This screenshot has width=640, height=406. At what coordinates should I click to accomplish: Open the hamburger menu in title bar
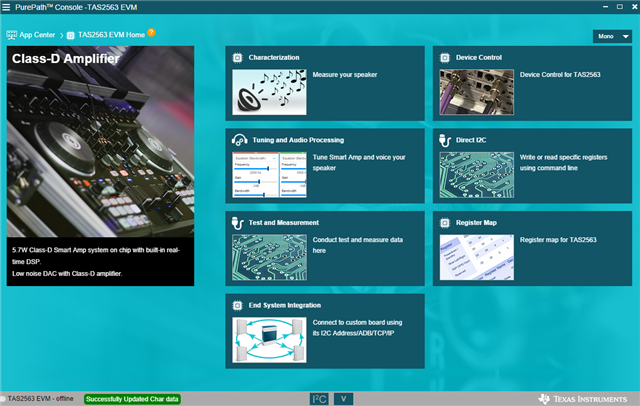pos(6,7)
